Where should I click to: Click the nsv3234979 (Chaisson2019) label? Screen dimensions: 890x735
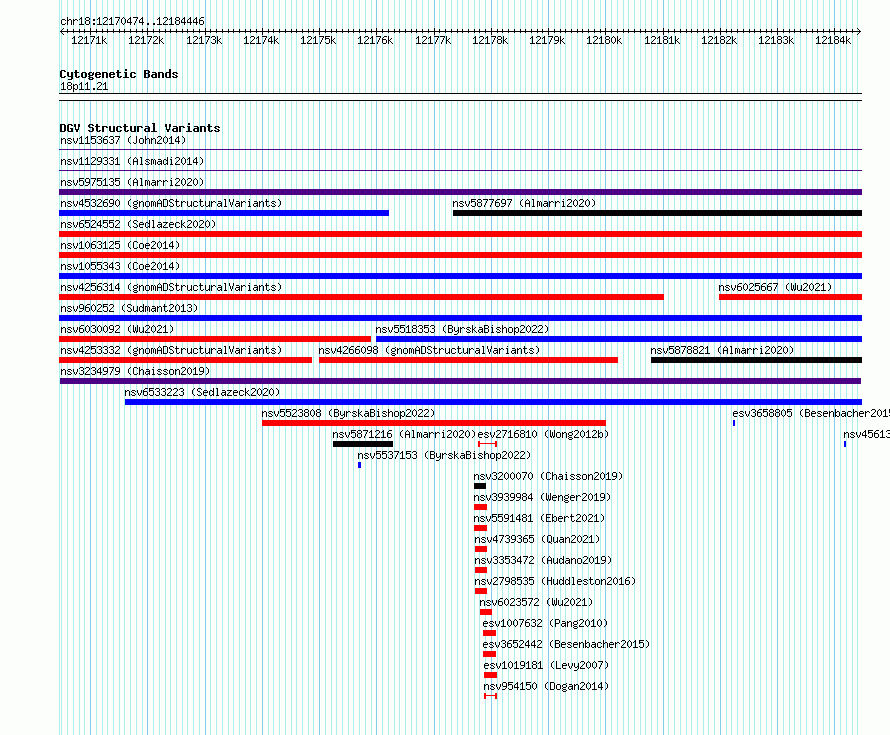coord(135,371)
